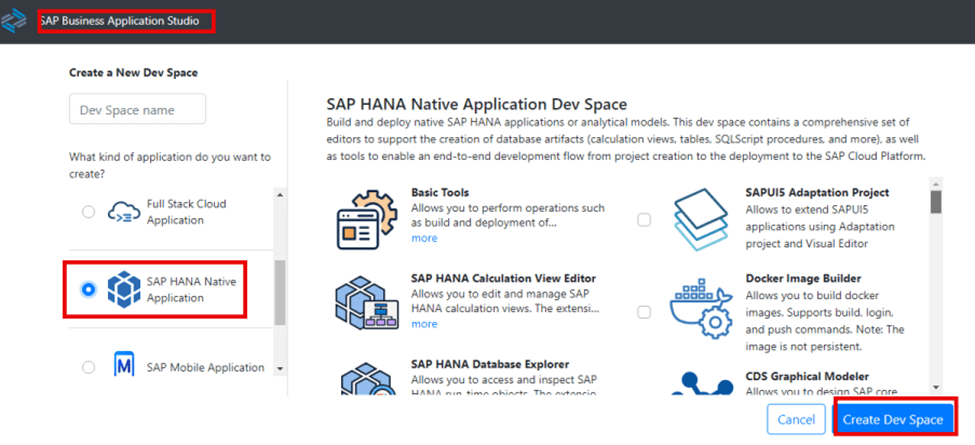Select the SAP Mobile Application radio button
The width and height of the screenshot is (975, 445).
click(89, 367)
